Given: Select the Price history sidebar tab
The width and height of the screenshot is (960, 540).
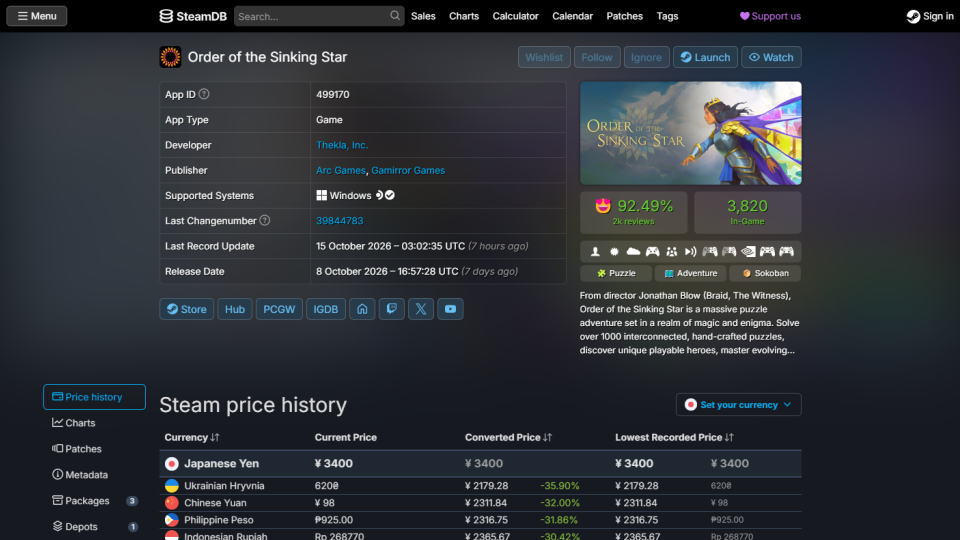Looking at the screenshot, I should tap(94, 397).
